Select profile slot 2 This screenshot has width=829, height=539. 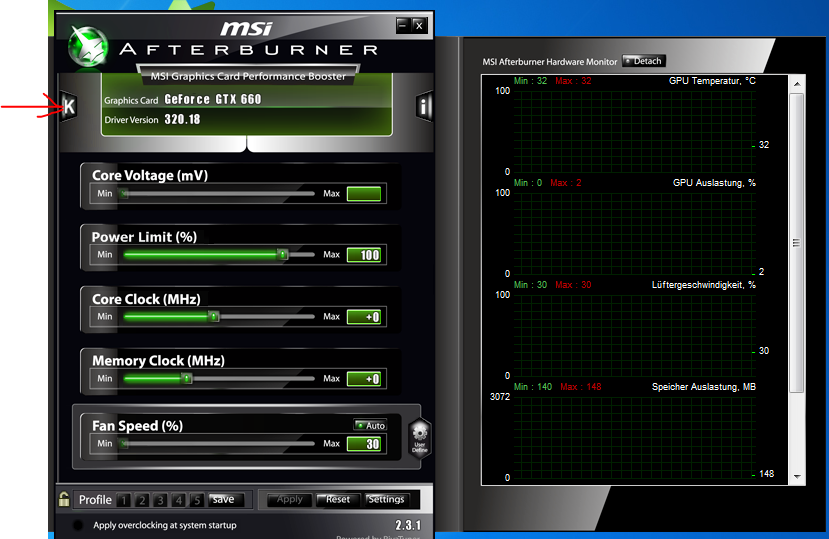click(x=142, y=500)
